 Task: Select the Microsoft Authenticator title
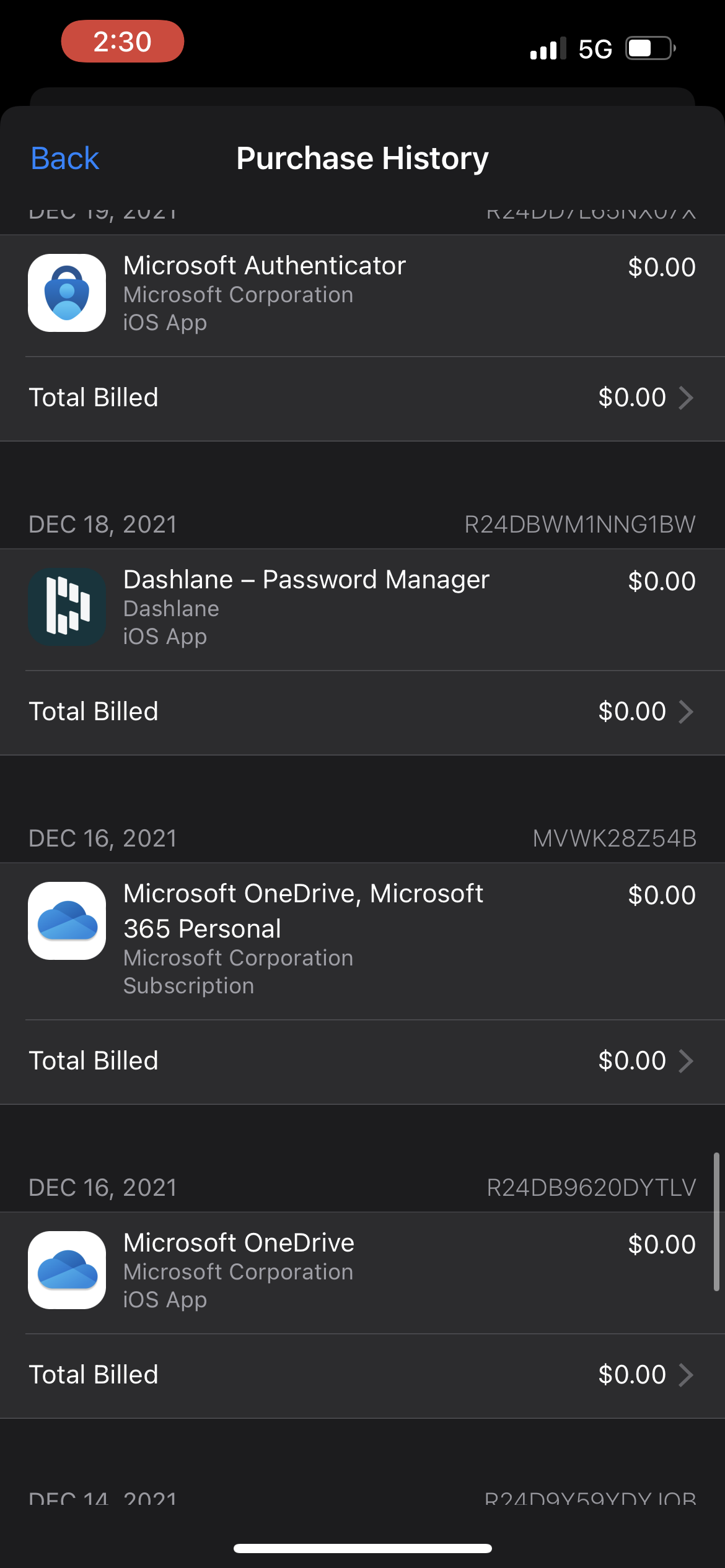pos(265,266)
